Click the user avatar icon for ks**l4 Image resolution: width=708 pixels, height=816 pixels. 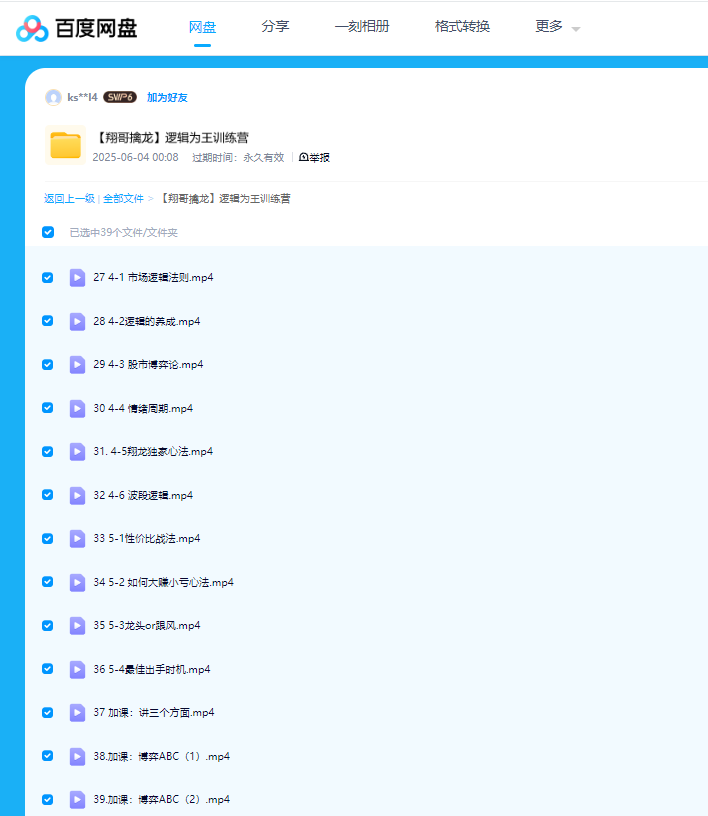53,97
